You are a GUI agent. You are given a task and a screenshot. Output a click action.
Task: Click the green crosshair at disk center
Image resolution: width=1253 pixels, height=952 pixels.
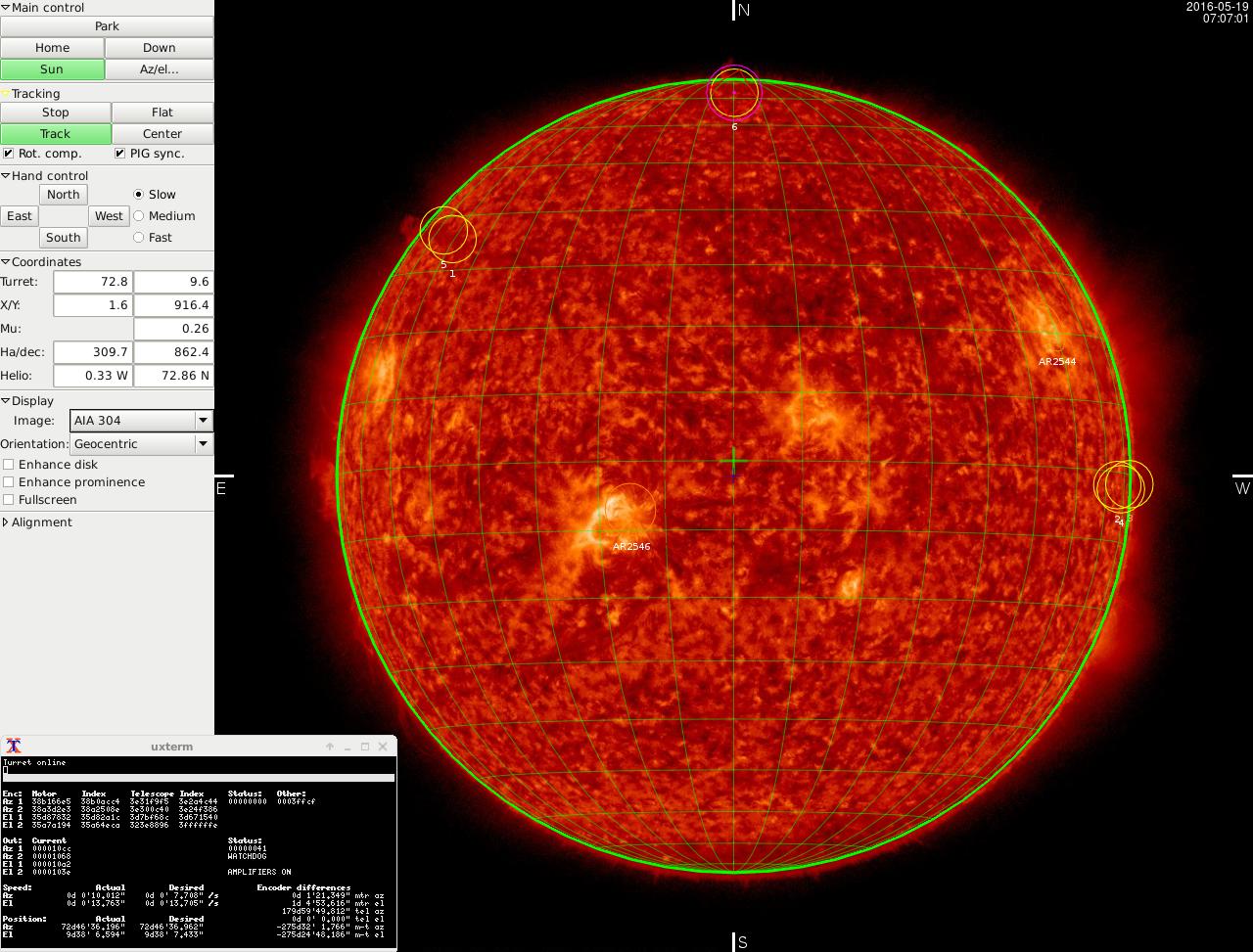734,462
